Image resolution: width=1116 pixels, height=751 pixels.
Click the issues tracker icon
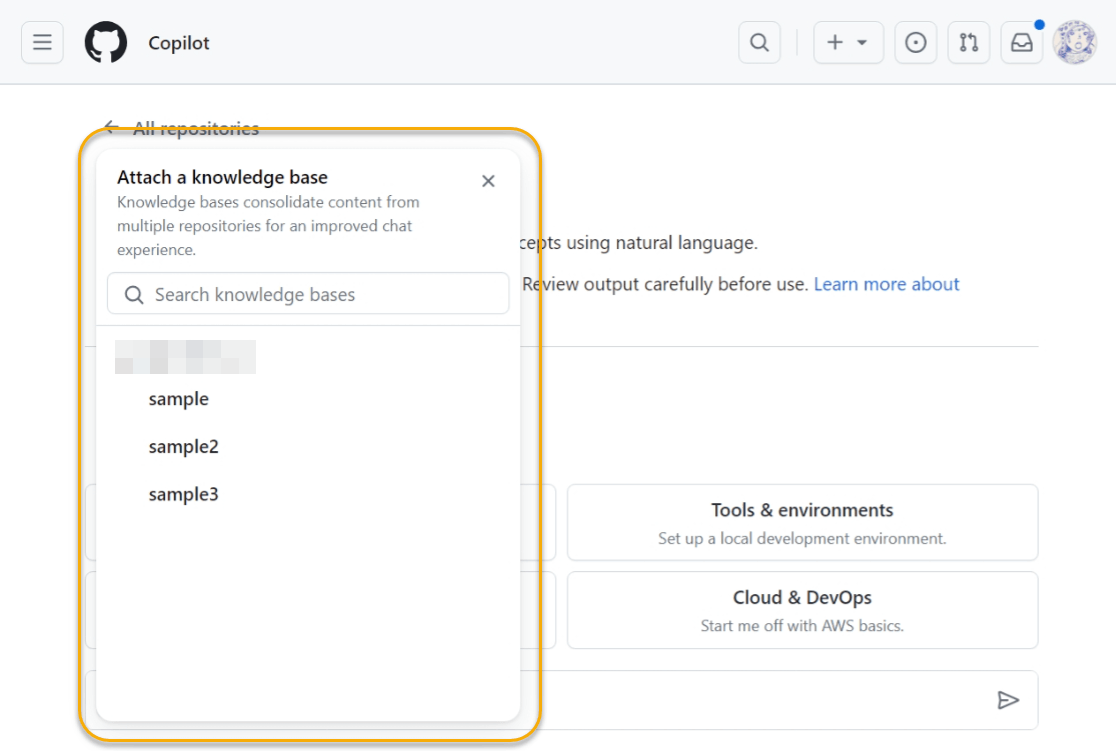[x=915, y=42]
